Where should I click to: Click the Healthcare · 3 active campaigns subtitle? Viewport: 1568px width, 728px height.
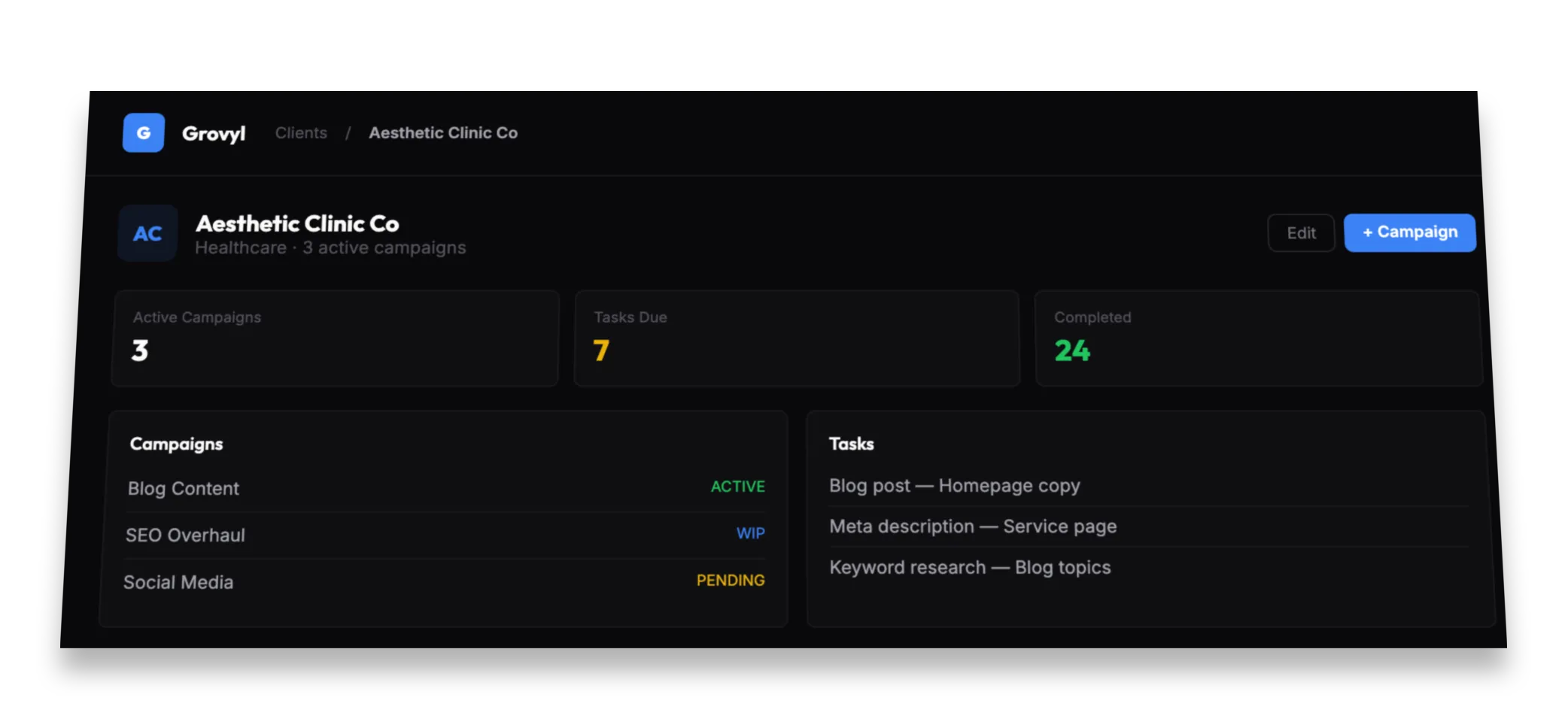click(x=330, y=248)
